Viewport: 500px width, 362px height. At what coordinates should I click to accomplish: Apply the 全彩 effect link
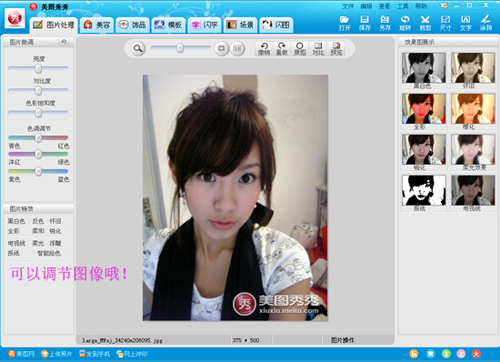point(14,231)
